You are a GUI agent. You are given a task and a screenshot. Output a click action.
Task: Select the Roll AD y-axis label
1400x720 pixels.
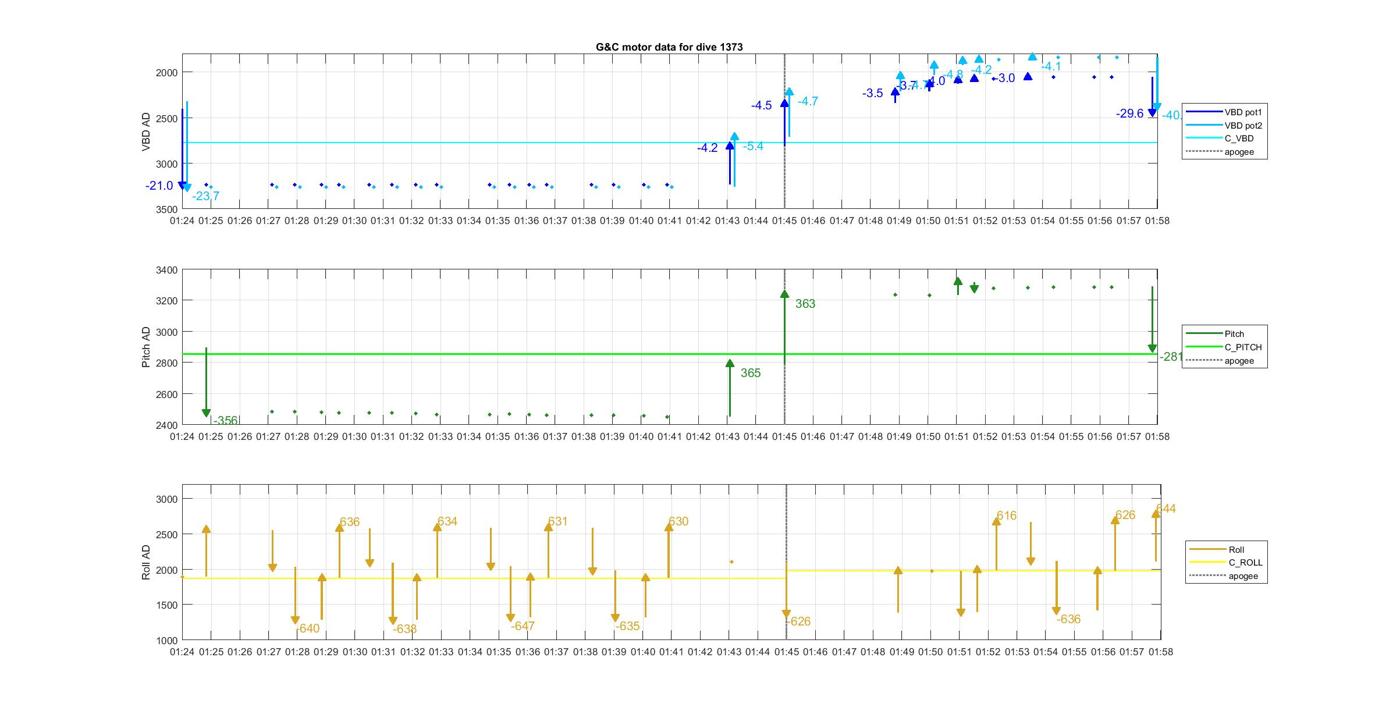[146, 562]
